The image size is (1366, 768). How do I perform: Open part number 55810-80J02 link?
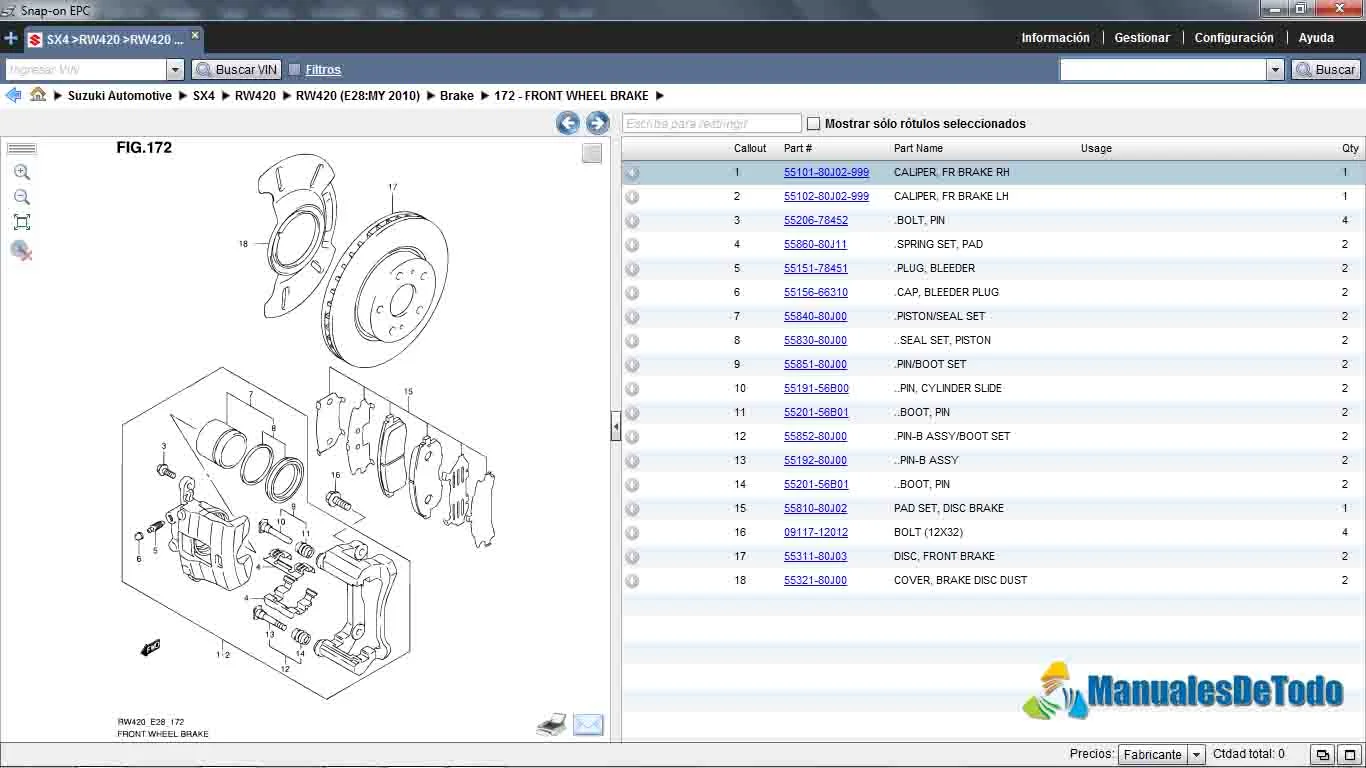click(x=815, y=508)
